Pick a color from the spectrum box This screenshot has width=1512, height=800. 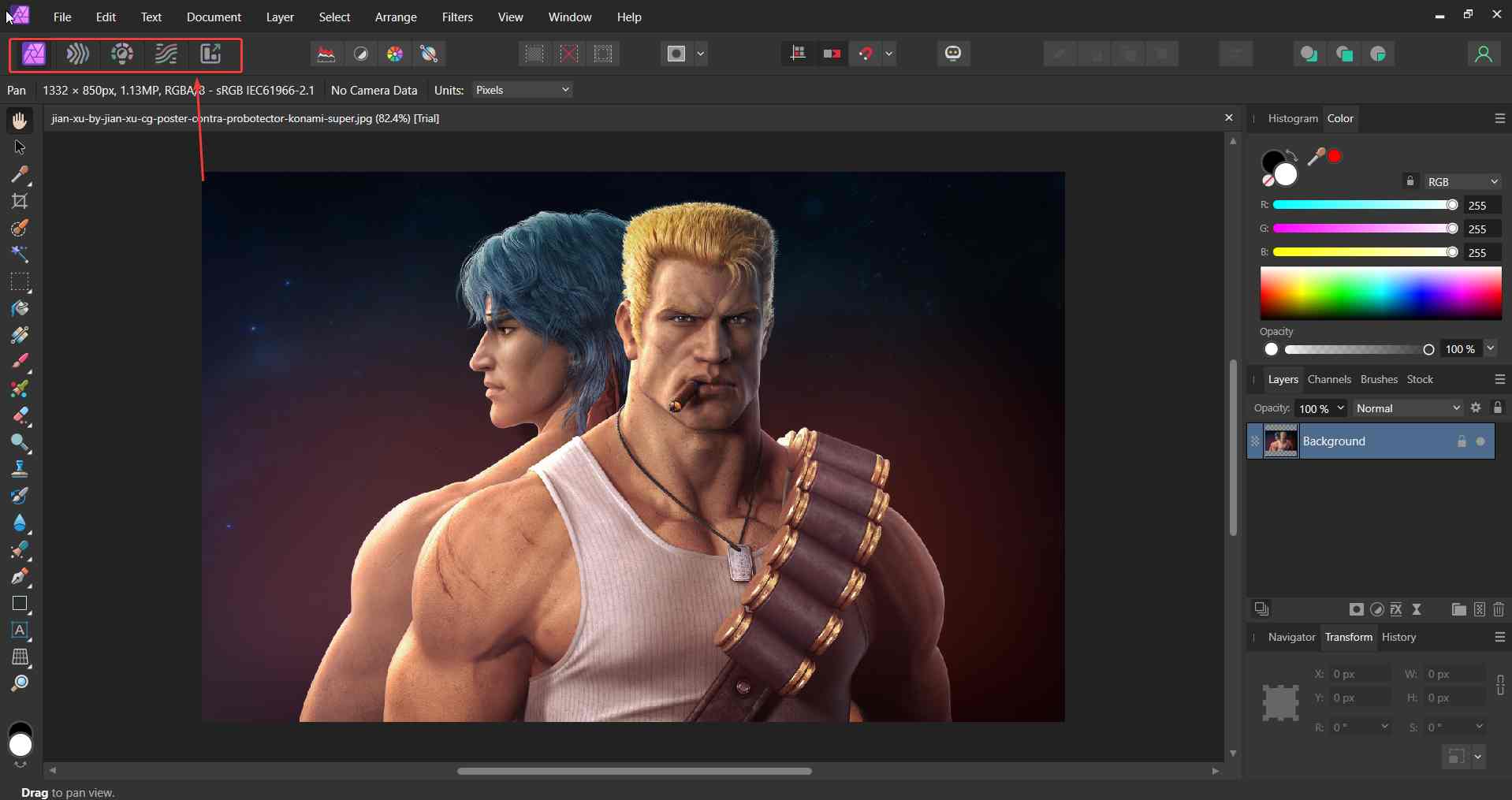tap(1380, 293)
